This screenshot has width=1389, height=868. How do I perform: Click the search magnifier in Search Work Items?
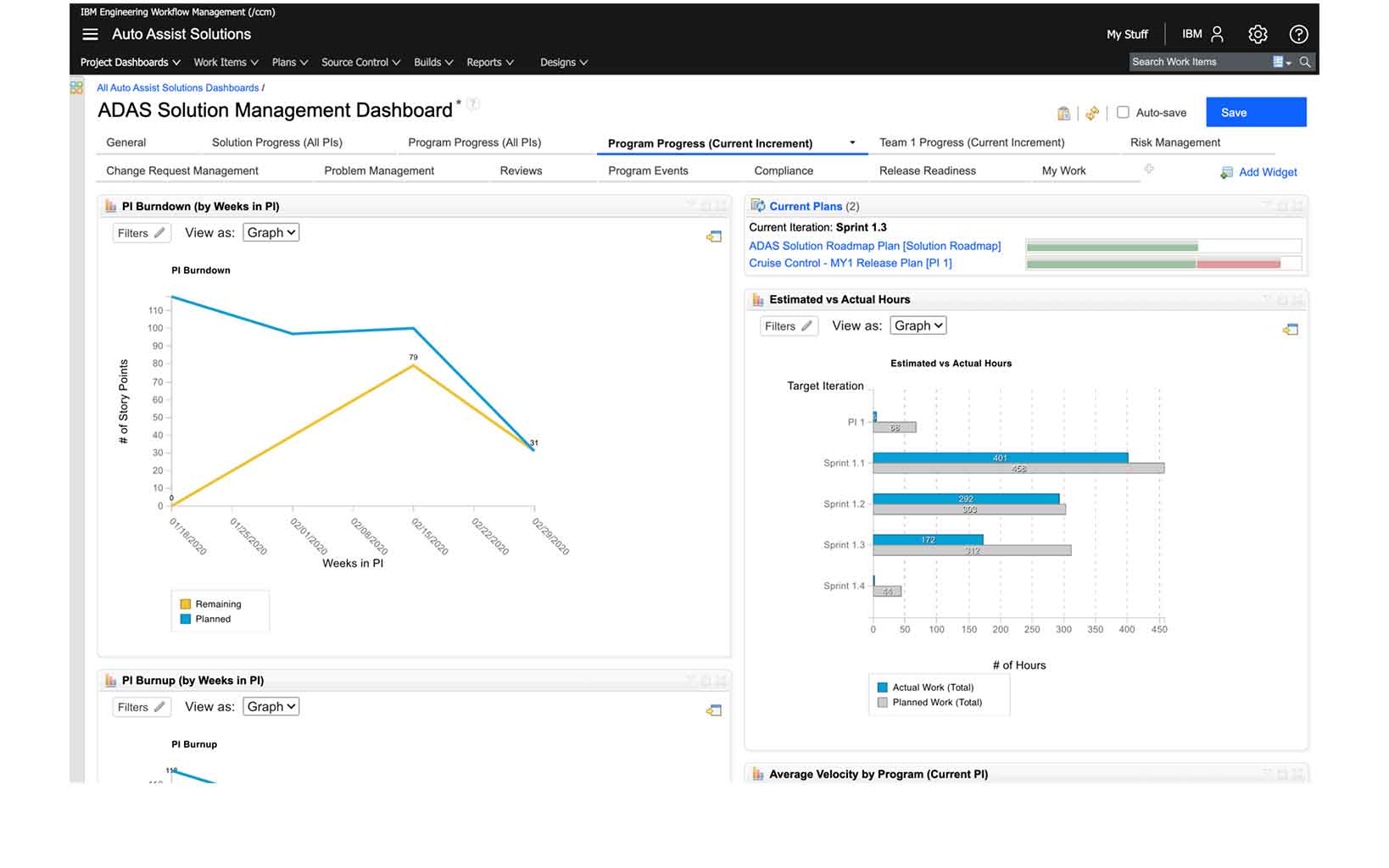click(1305, 62)
